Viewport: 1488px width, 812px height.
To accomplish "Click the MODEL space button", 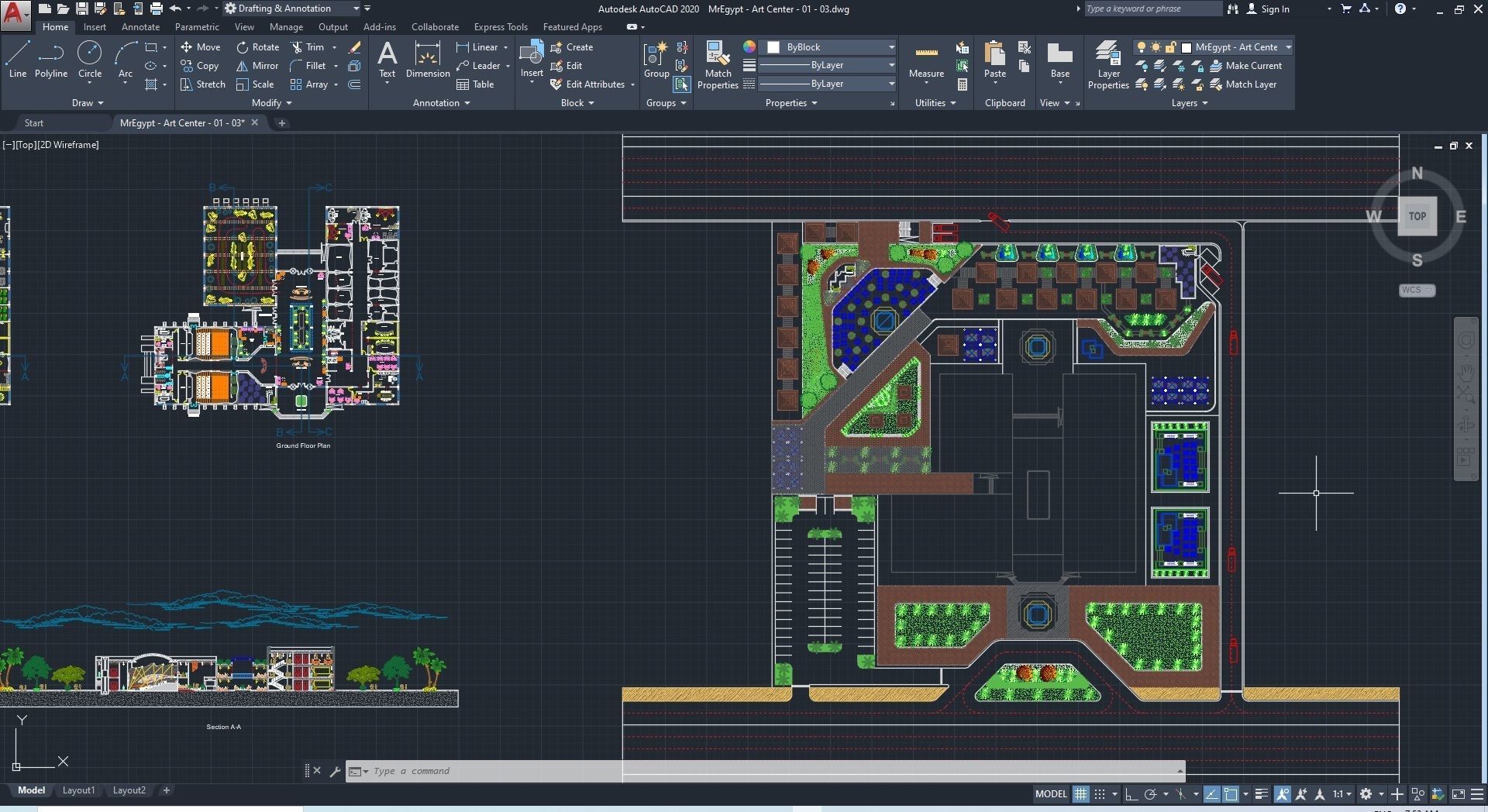I will tap(1051, 794).
